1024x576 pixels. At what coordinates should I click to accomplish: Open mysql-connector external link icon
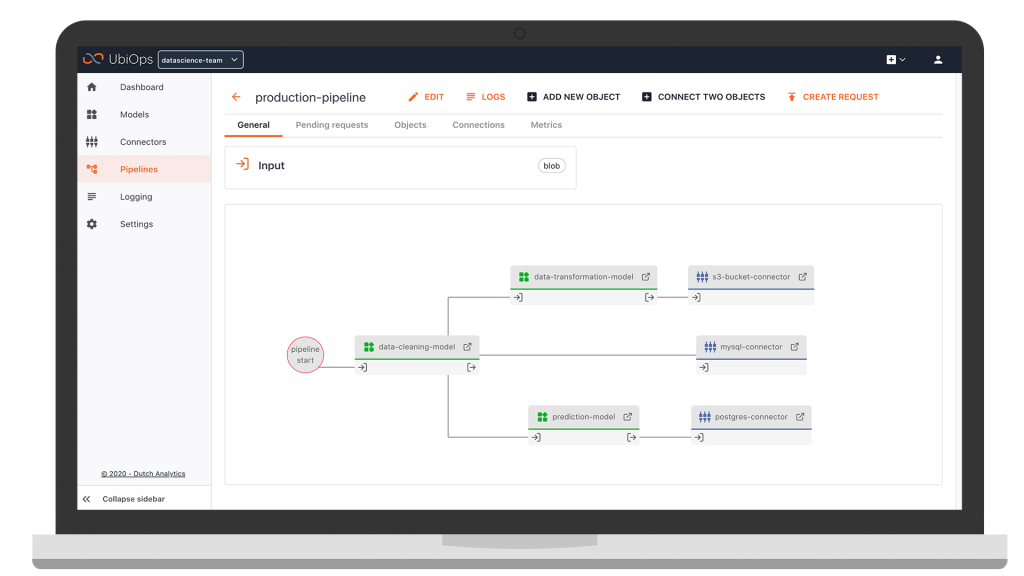tap(795, 347)
